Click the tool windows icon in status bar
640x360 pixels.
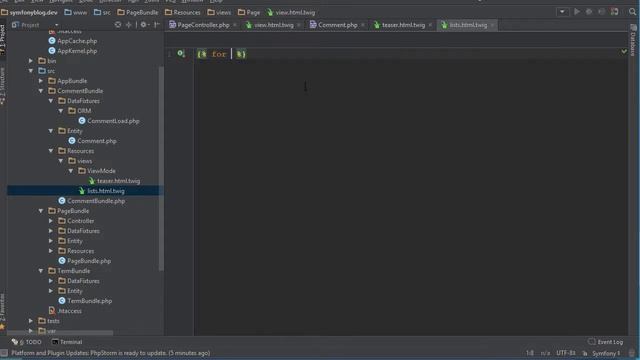coord(4,353)
